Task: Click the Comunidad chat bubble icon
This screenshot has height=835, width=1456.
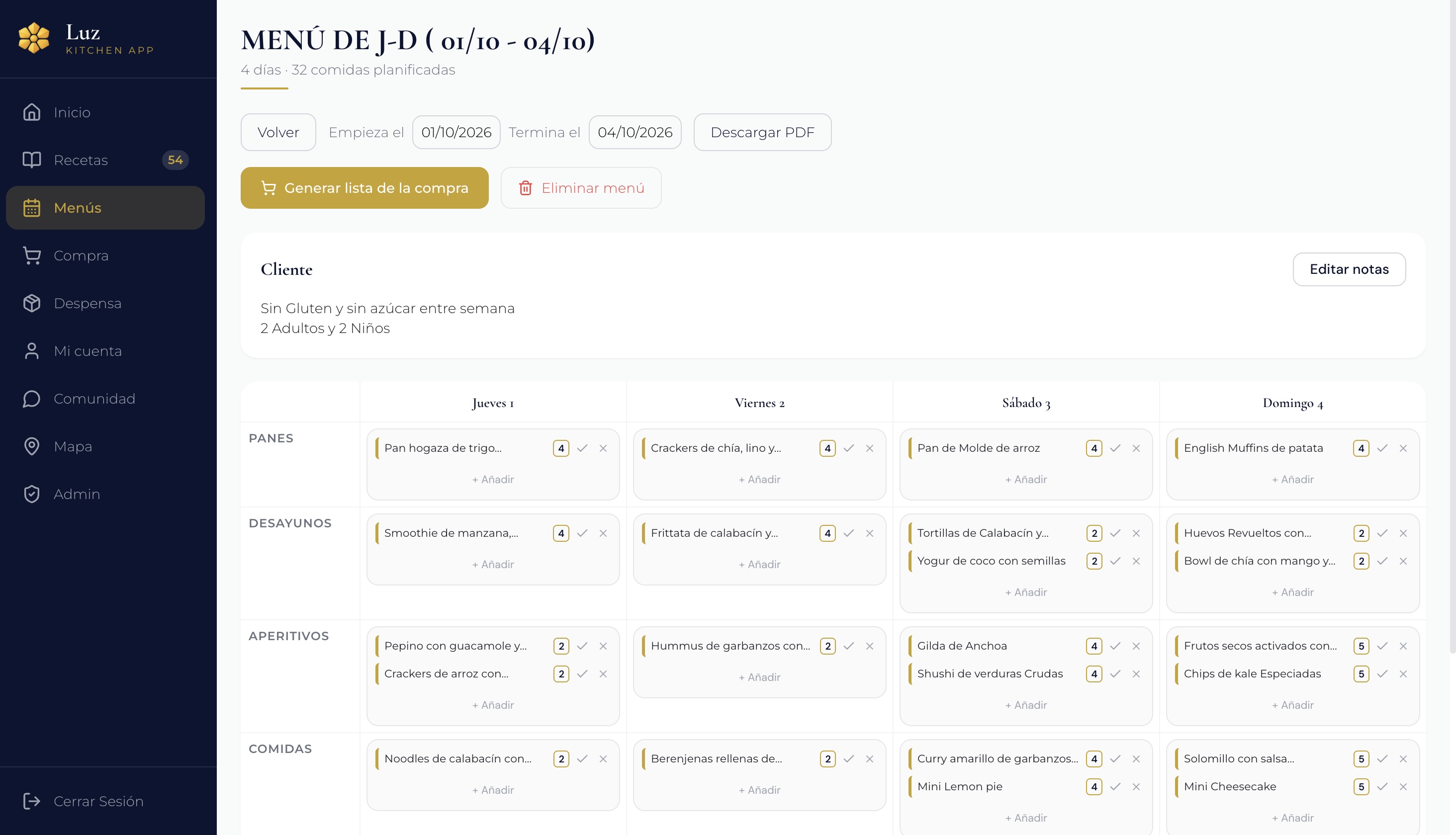Action: click(x=31, y=399)
